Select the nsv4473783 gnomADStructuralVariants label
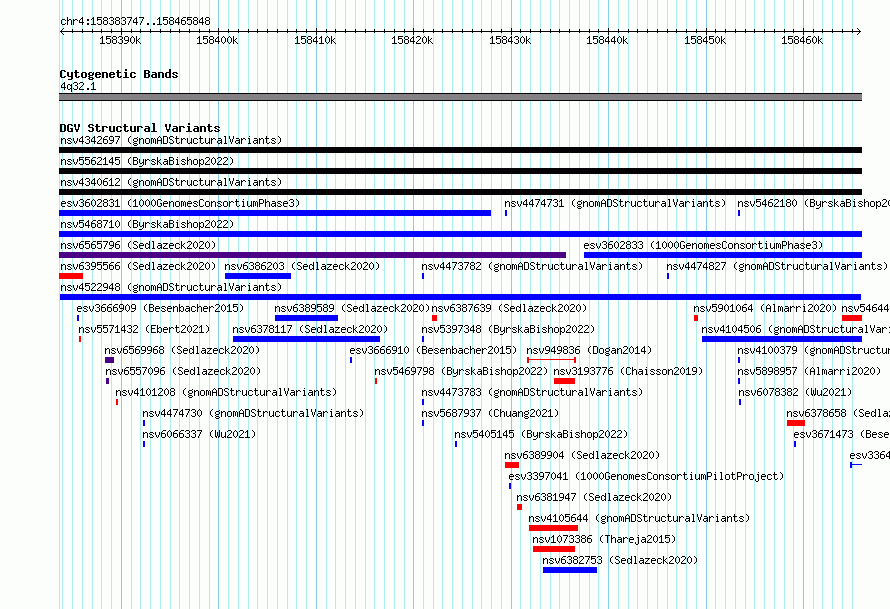890x609 pixels. 532,392
